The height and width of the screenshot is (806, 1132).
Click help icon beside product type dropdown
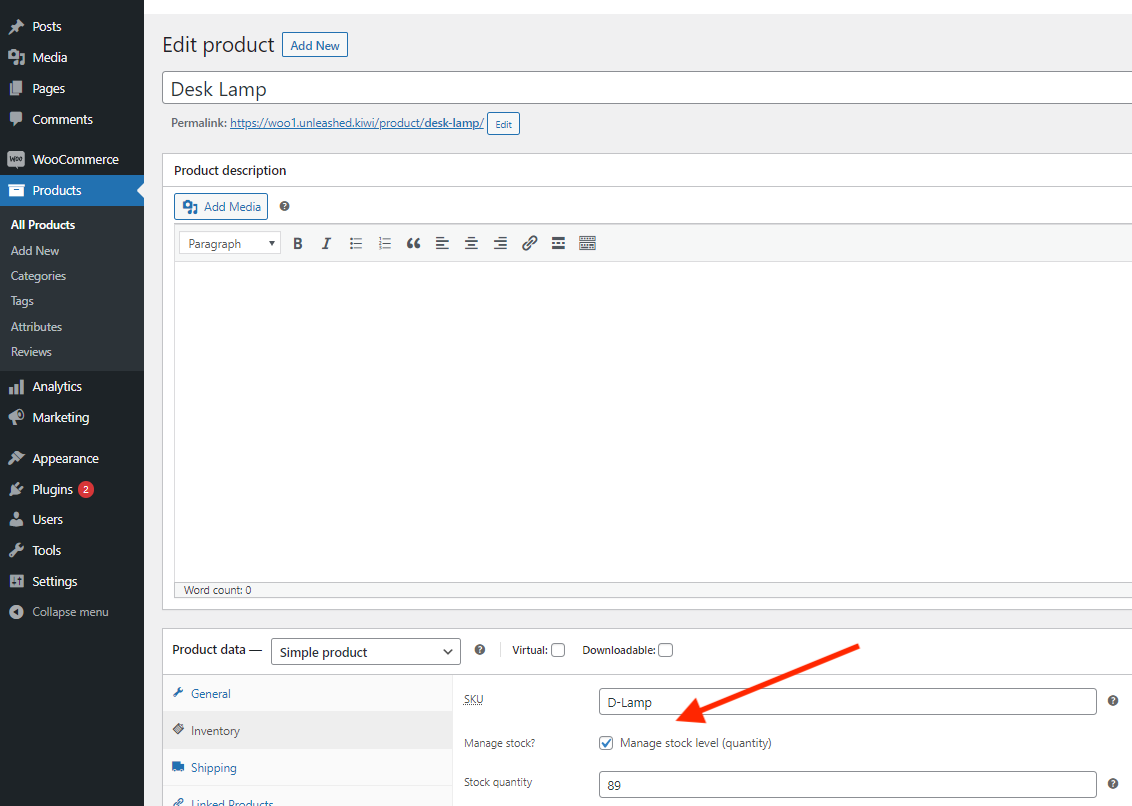pyautogui.click(x=479, y=650)
